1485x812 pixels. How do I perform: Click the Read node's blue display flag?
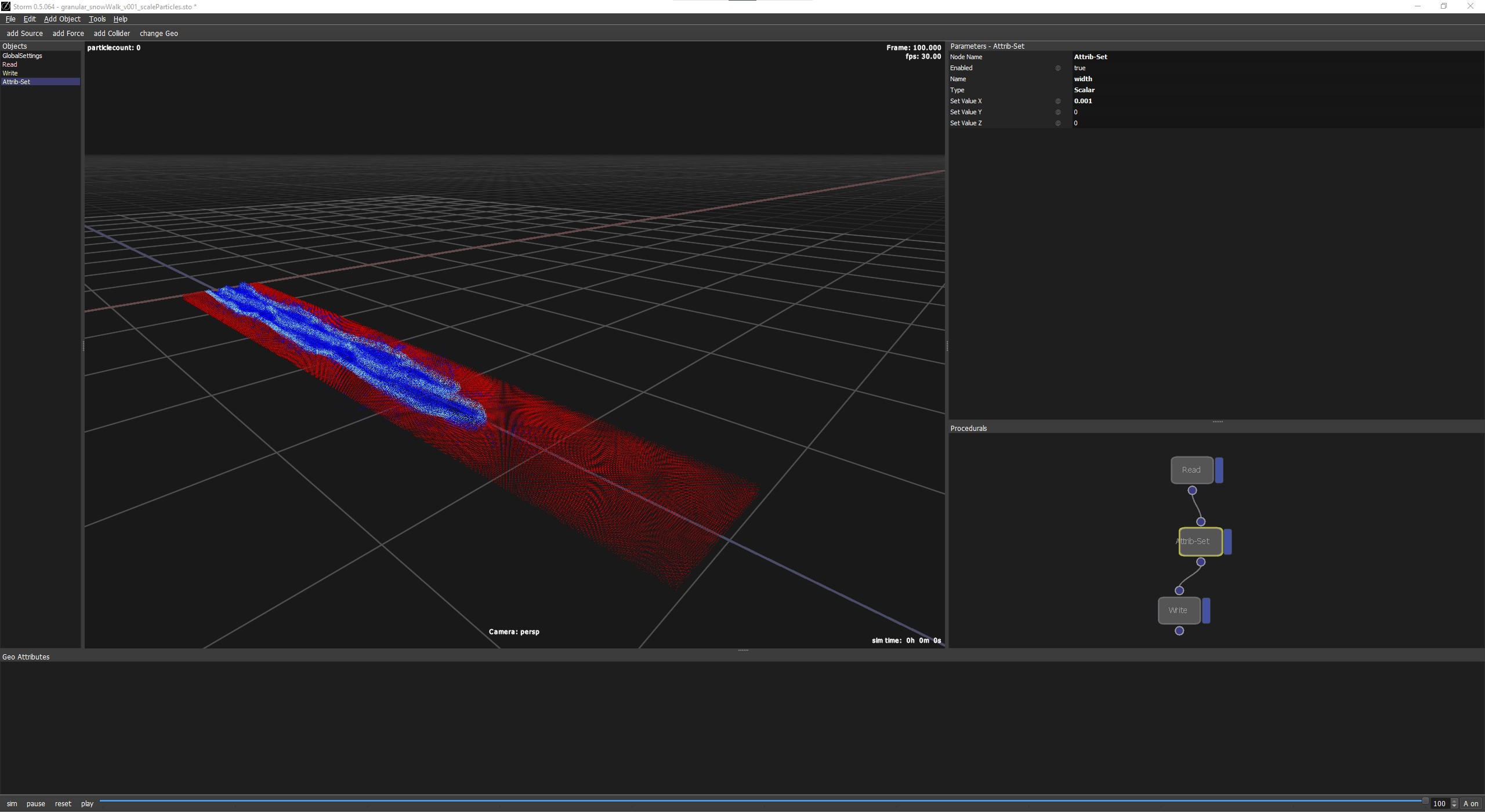[x=1219, y=470]
